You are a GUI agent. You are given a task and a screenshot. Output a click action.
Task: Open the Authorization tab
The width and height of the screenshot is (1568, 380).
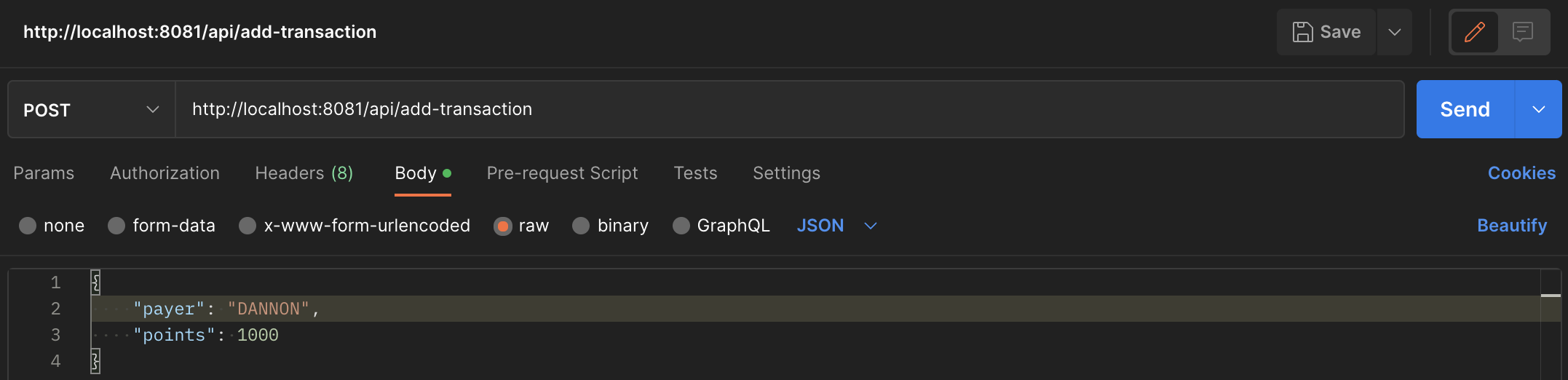165,173
